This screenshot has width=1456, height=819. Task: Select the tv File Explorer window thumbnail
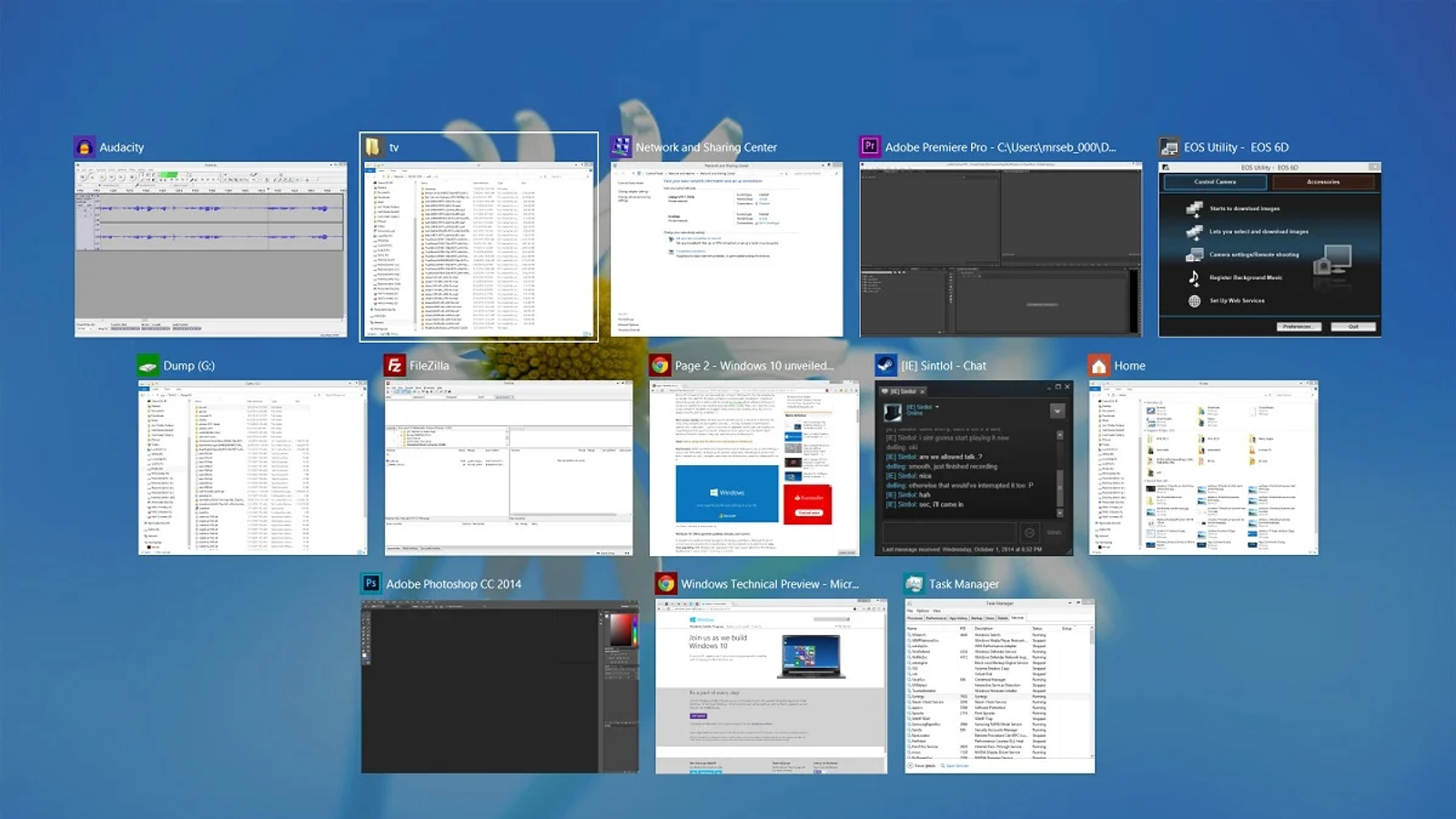click(x=479, y=249)
